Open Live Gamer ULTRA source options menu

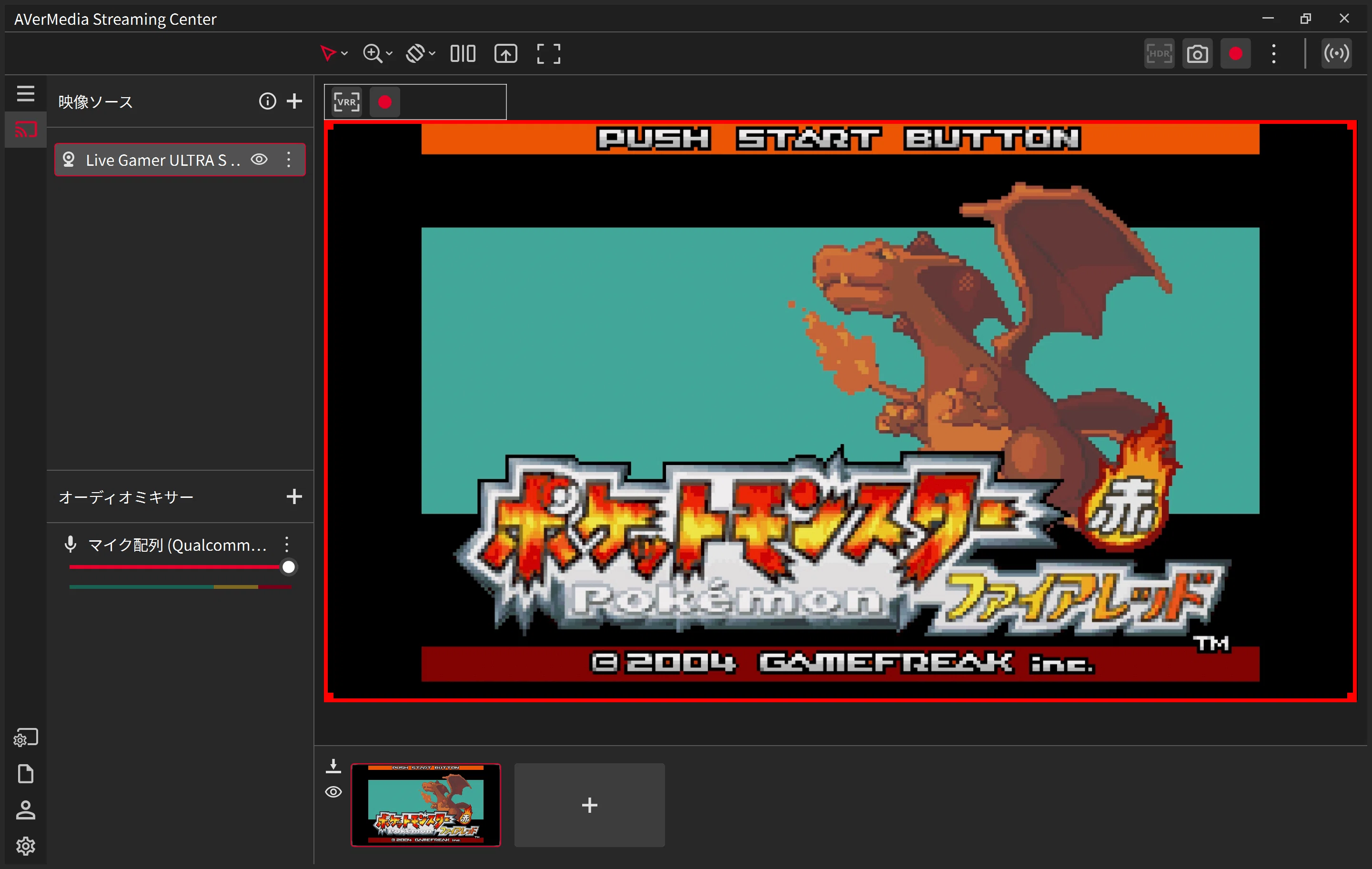tap(289, 160)
